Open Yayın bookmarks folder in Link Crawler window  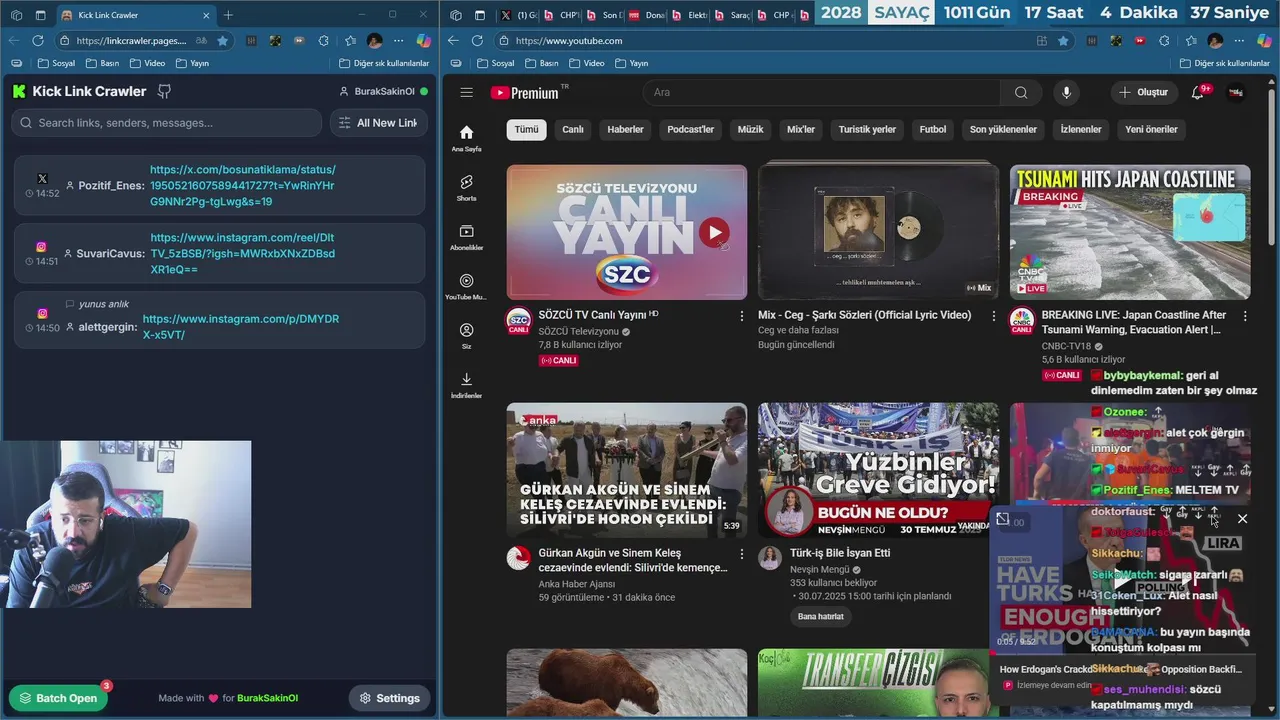(193, 63)
